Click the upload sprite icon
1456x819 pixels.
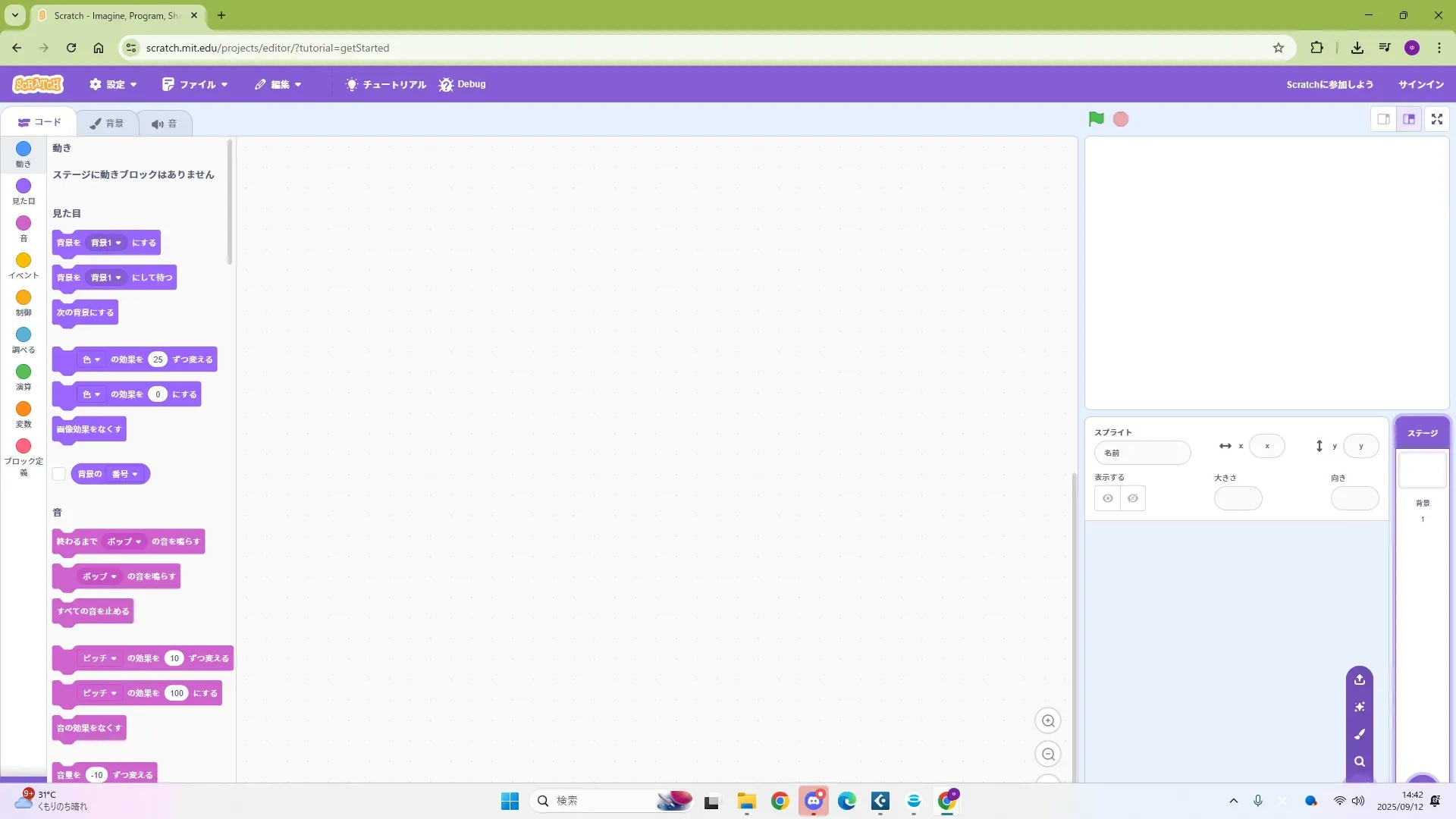tap(1360, 679)
